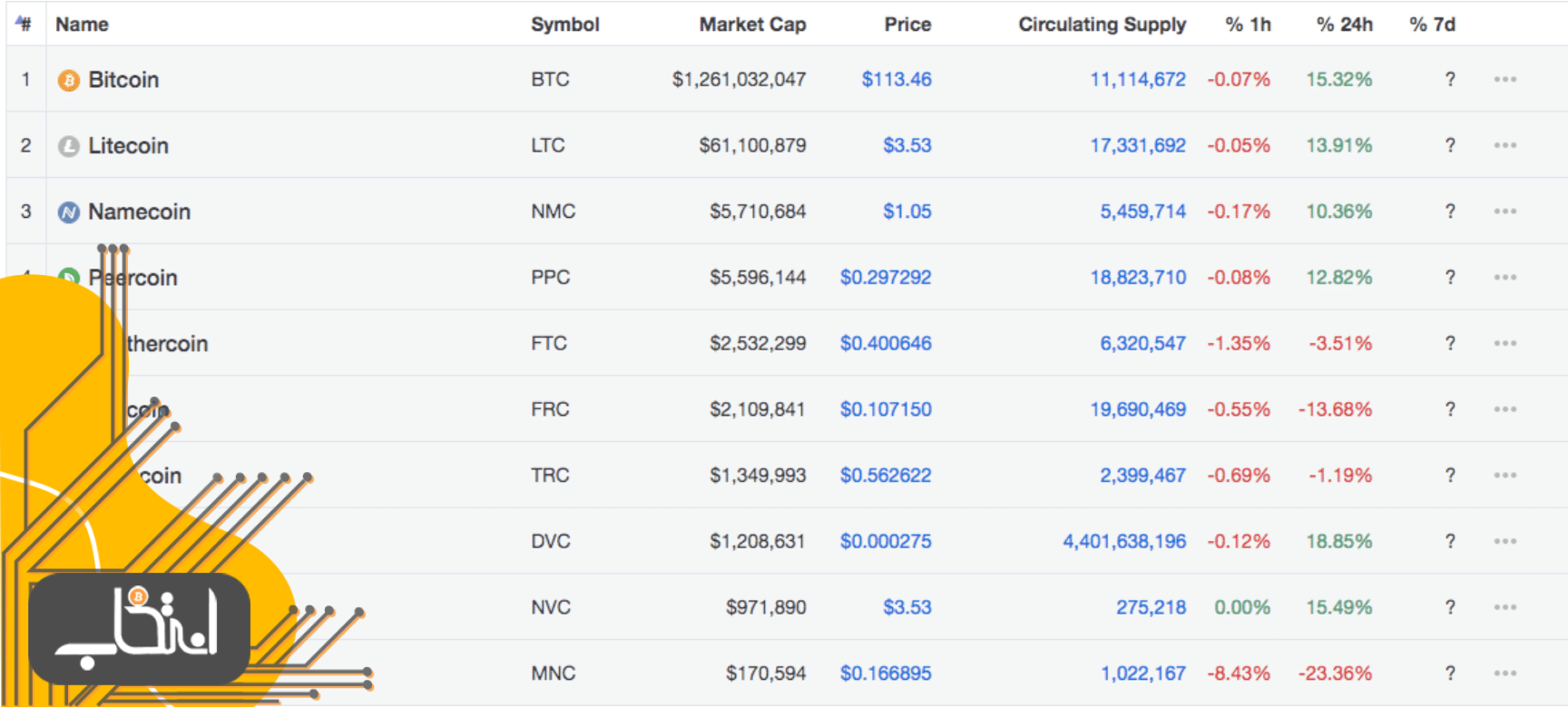Open the more options menu for PPC row
Image resolution: width=1568 pixels, height=708 pixels.
click(1505, 278)
